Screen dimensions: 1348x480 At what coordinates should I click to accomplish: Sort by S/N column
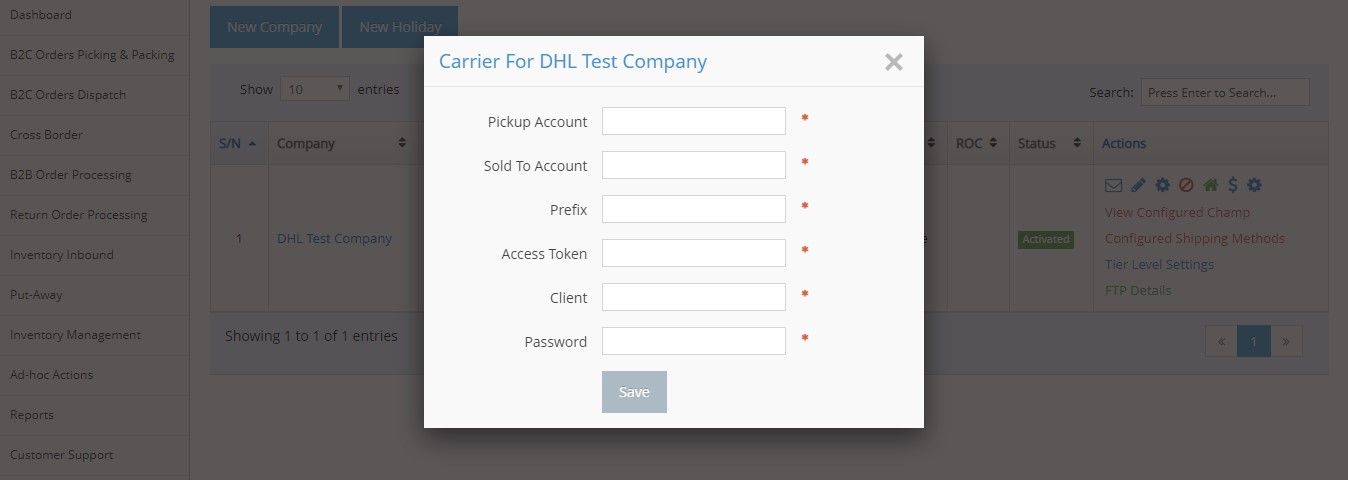238,143
